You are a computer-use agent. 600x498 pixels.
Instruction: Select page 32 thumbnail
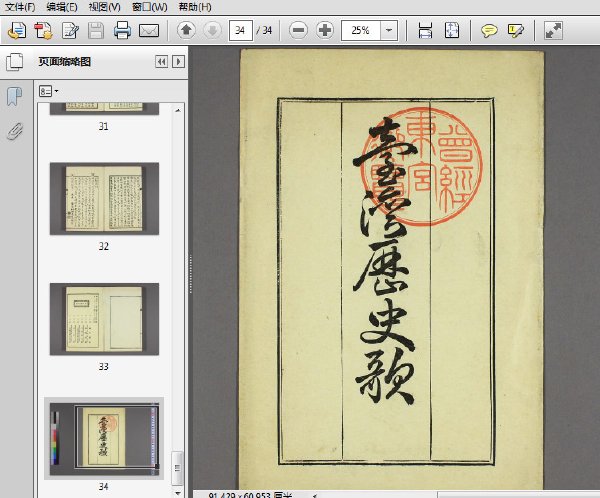pyautogui.click(x=104, y=199)
